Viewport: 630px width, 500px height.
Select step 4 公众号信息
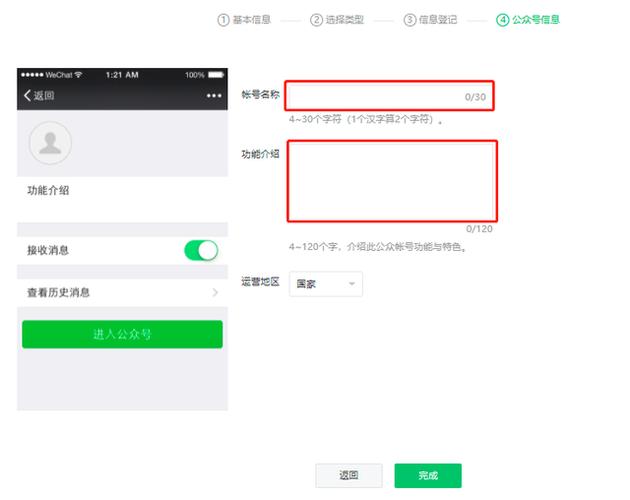pos(528,20)
